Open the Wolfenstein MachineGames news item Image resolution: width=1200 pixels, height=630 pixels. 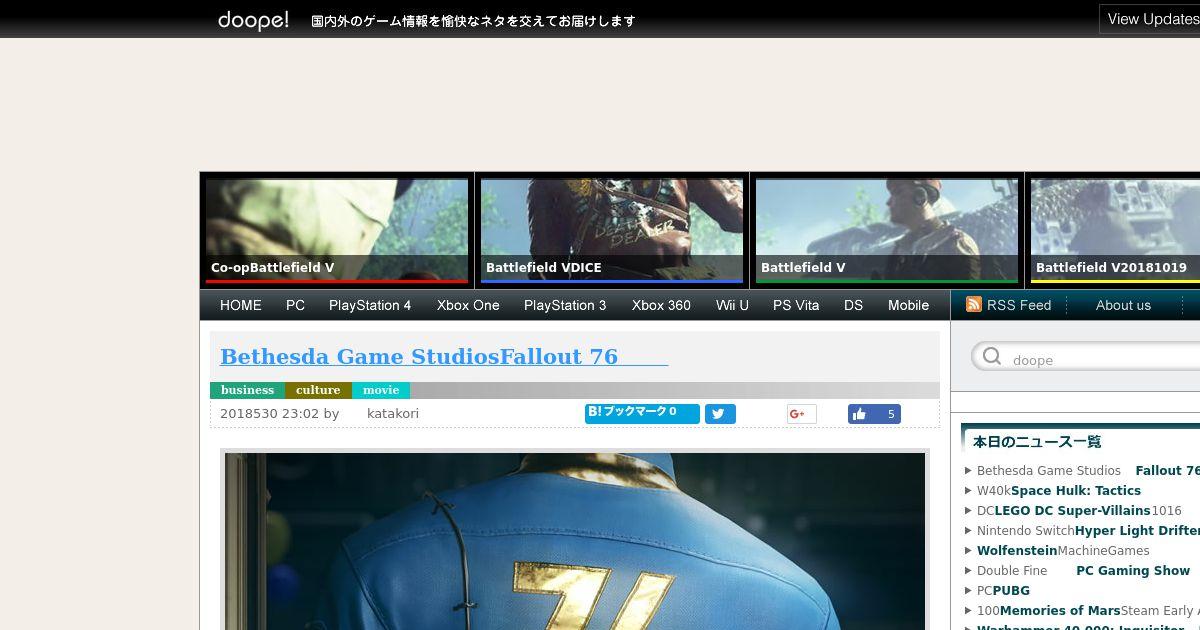[x=1063, y=550]
